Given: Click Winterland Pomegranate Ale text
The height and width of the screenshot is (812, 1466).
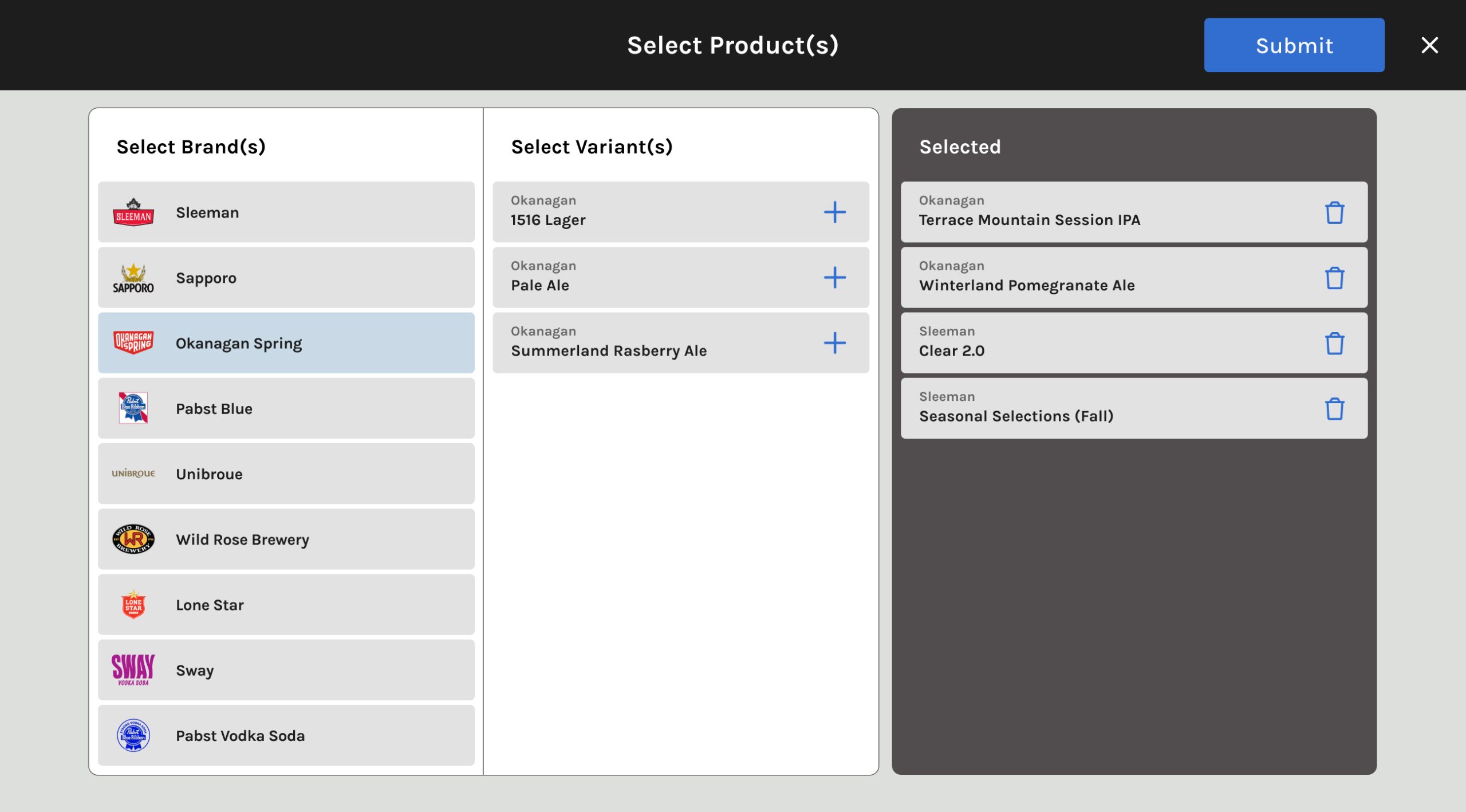Looking at the screenshot, I should coord(1027,285).
